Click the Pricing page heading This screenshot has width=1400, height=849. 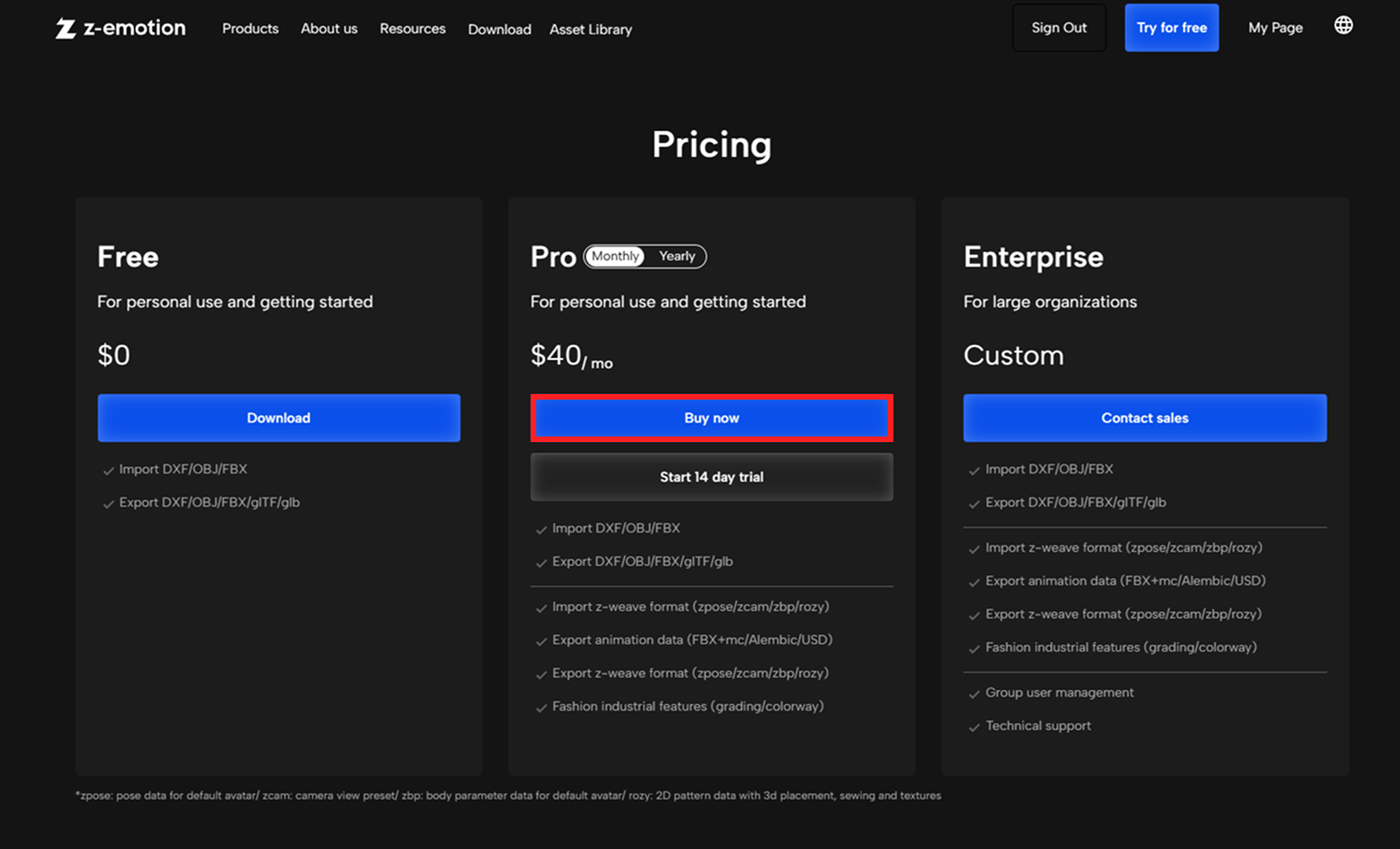(x=712, y=145)
